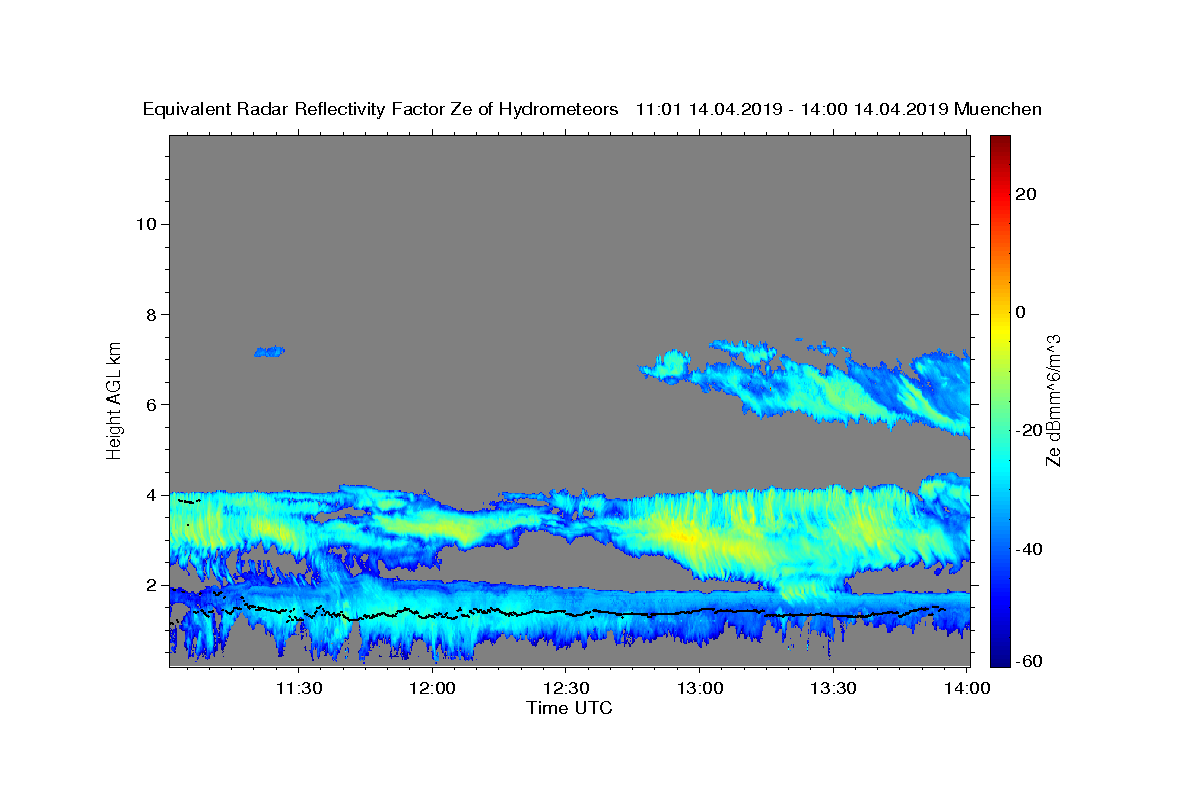This screenshot has height=800, width=1200.
Task: Click the height axis label '6'
Action: 152,405
